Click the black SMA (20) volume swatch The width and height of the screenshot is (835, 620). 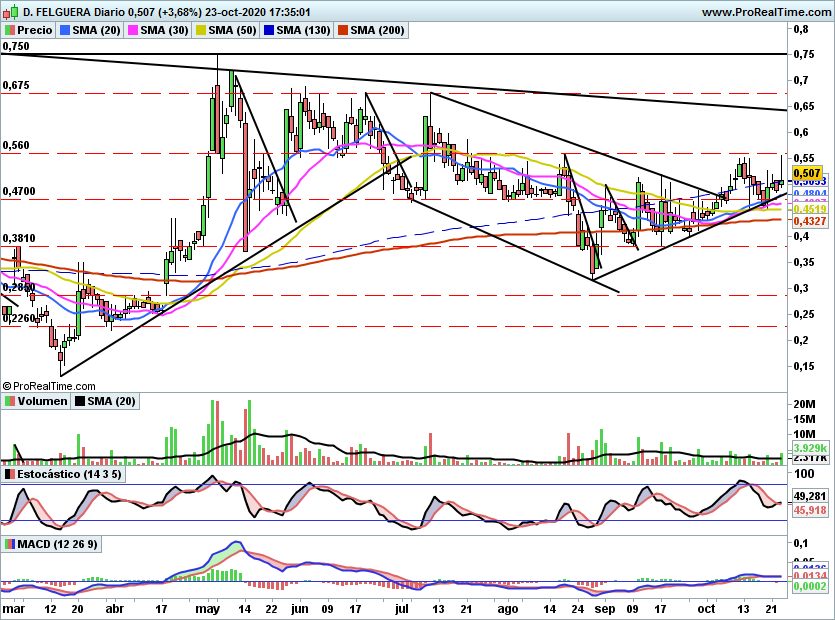[80, 401]
